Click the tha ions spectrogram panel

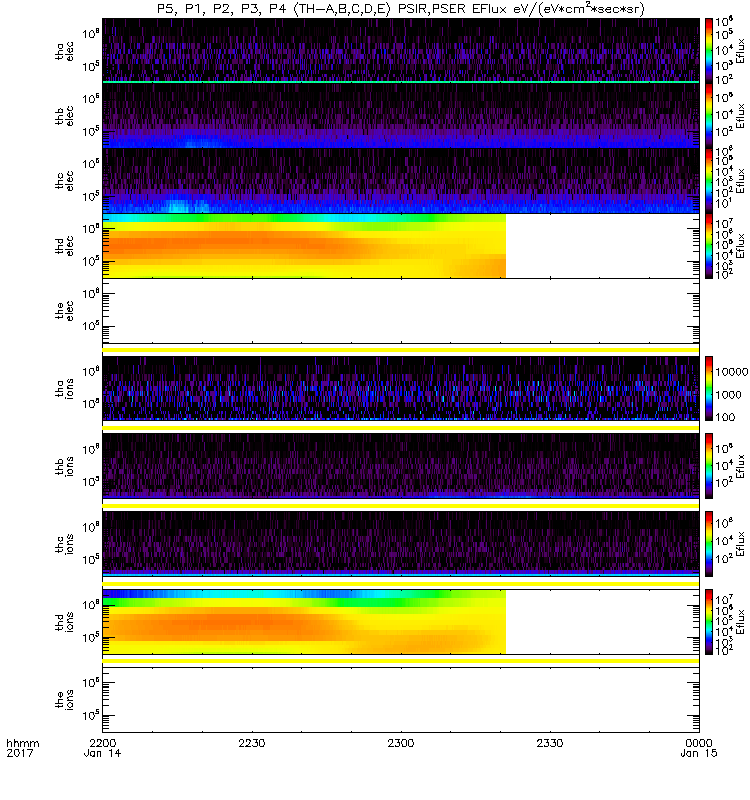click(401, 389)
